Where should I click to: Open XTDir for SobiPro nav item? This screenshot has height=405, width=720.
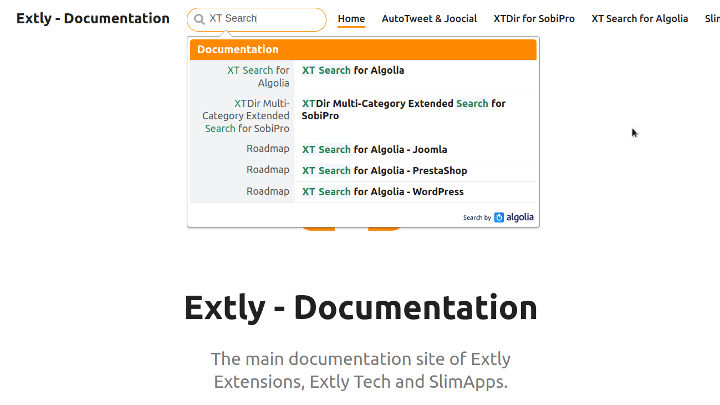(x=534, y=19)
